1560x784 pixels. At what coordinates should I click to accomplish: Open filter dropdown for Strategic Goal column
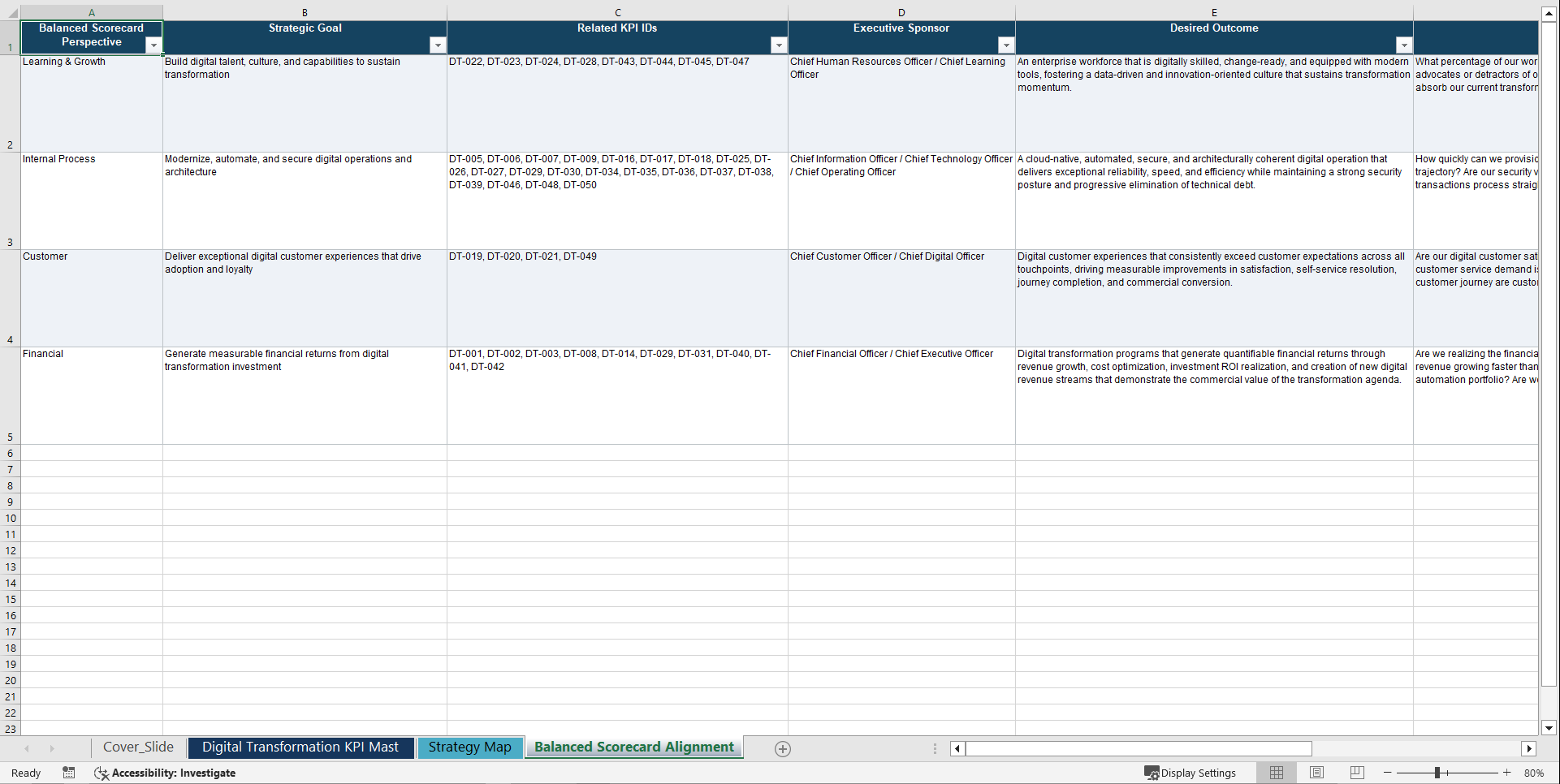click(438, 45)
